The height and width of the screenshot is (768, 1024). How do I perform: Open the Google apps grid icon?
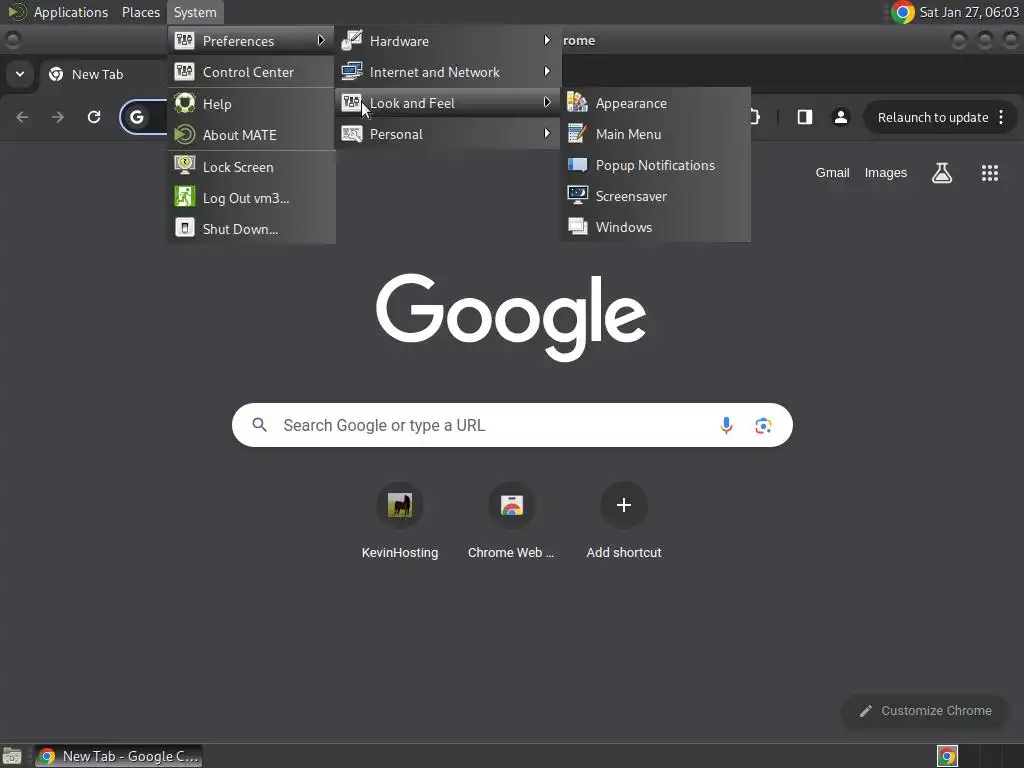pyautogui.click(x=990, y=172)
